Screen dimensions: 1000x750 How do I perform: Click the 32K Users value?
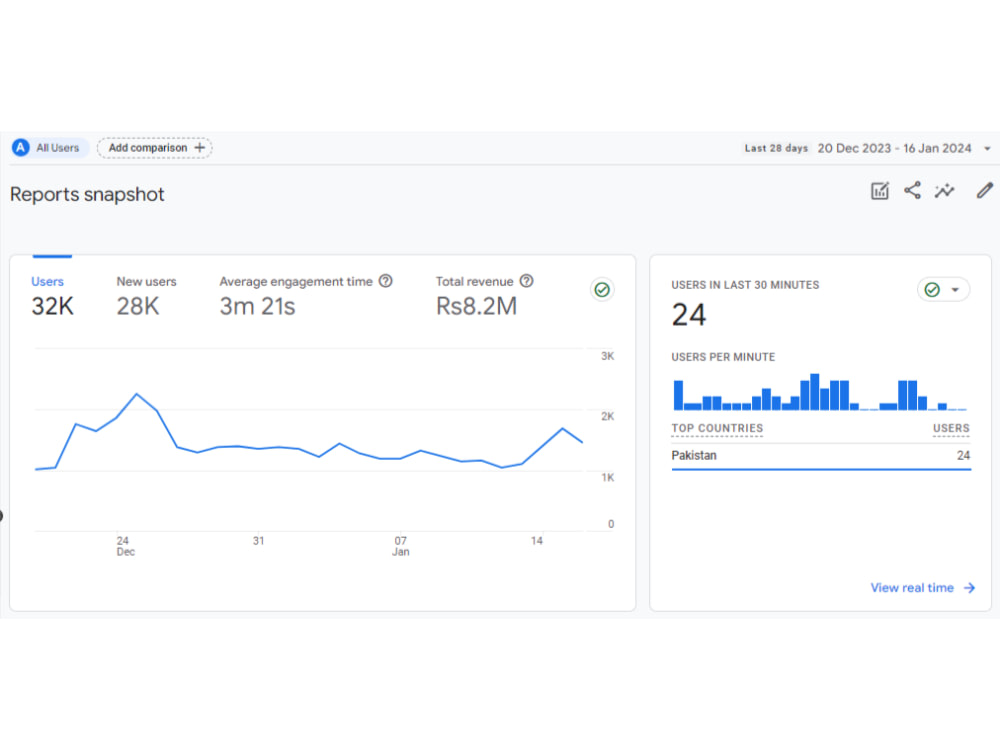(x=52, y=307)
